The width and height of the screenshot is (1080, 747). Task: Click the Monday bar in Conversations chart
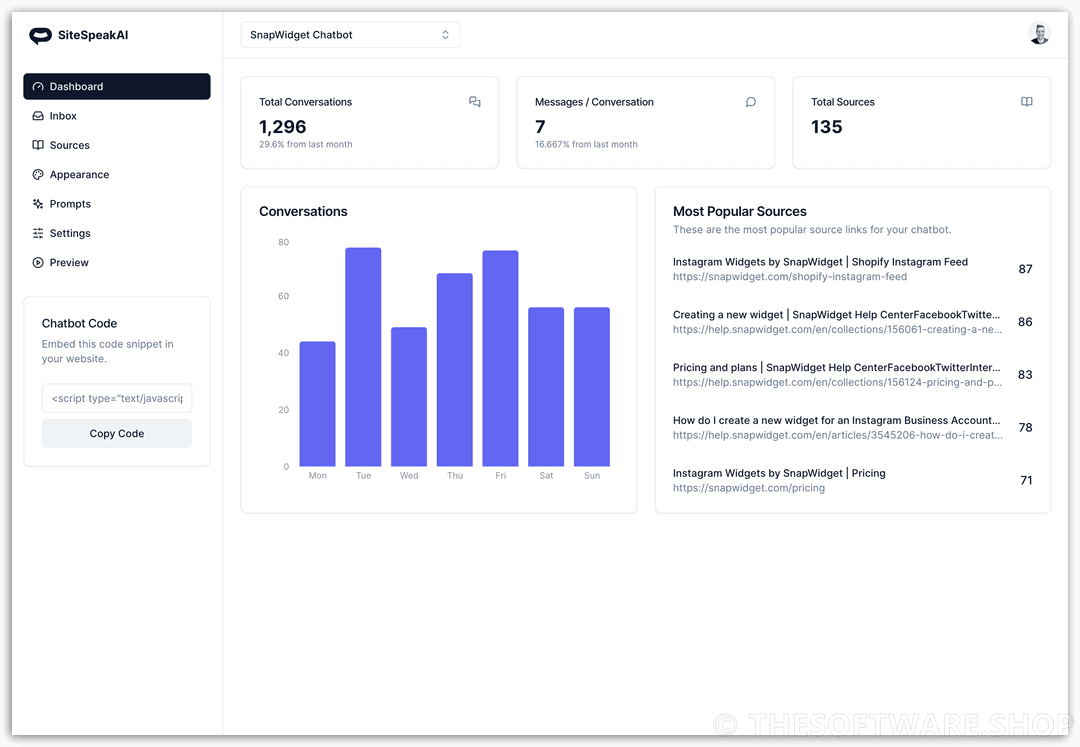pos(318,404)
